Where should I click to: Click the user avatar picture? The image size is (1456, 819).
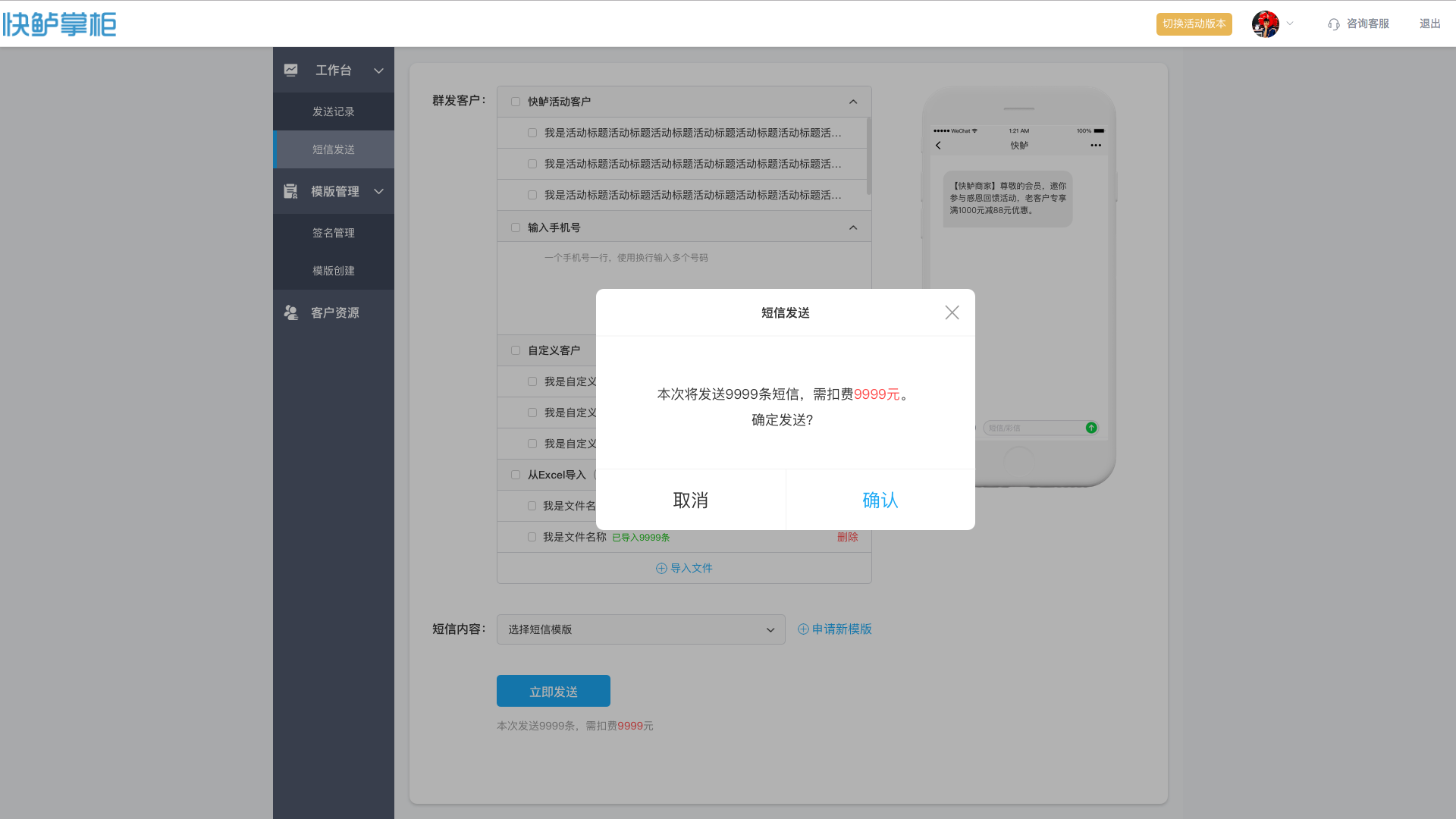(x=1265, y=24)
